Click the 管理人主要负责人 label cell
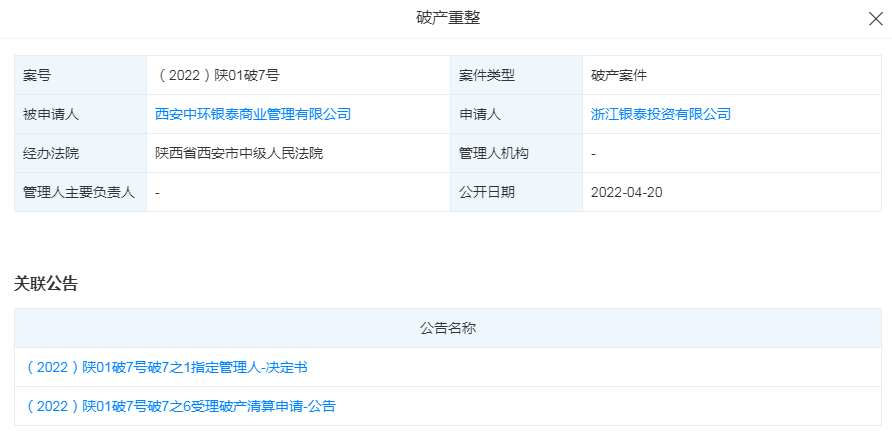The width and height of the screenshot is (892, 437). [79, 192]
